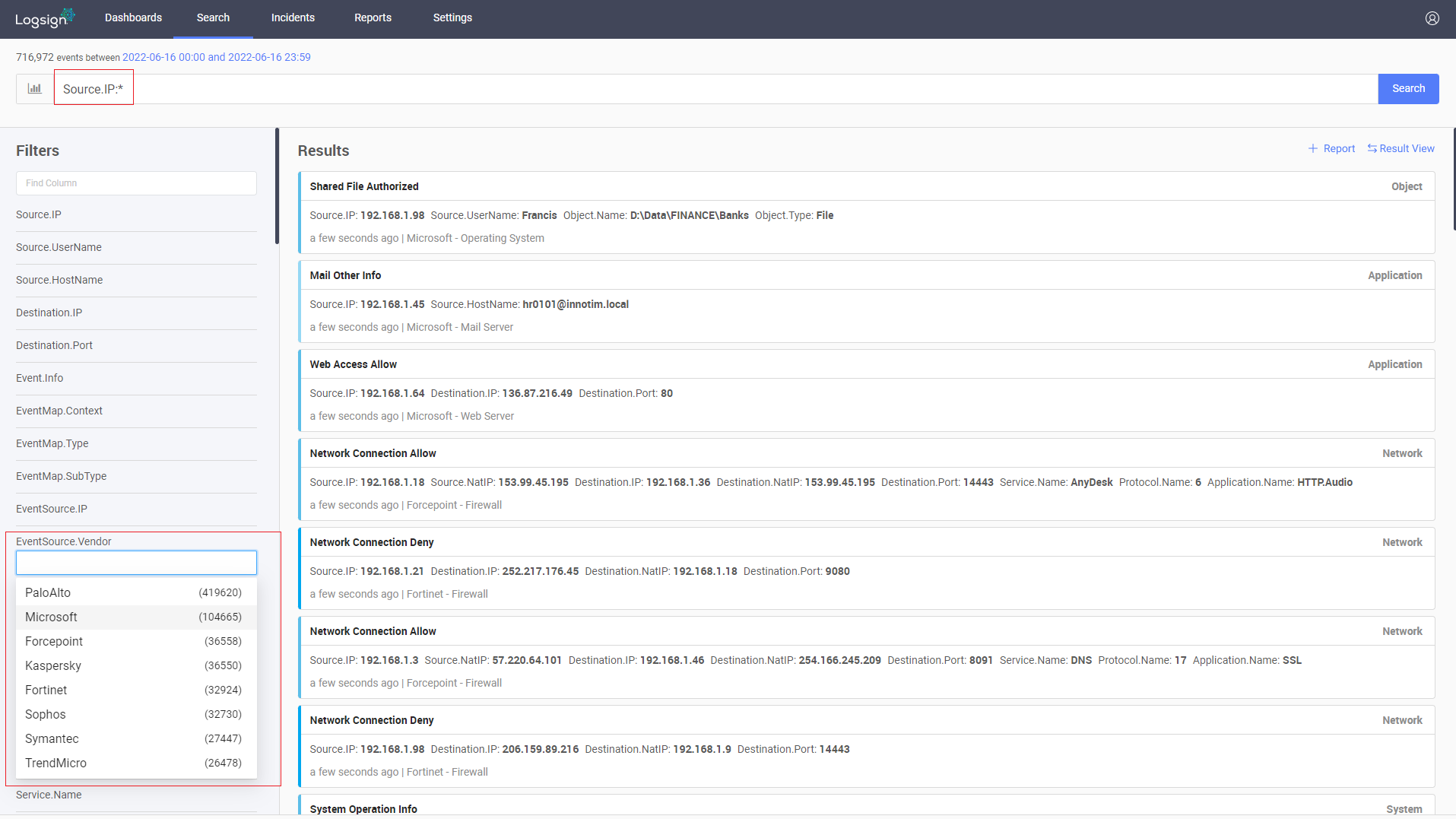Click the date range link
Image resolution: width=1456 pixels, height=819 pixels.
click(x=217, y=57)
